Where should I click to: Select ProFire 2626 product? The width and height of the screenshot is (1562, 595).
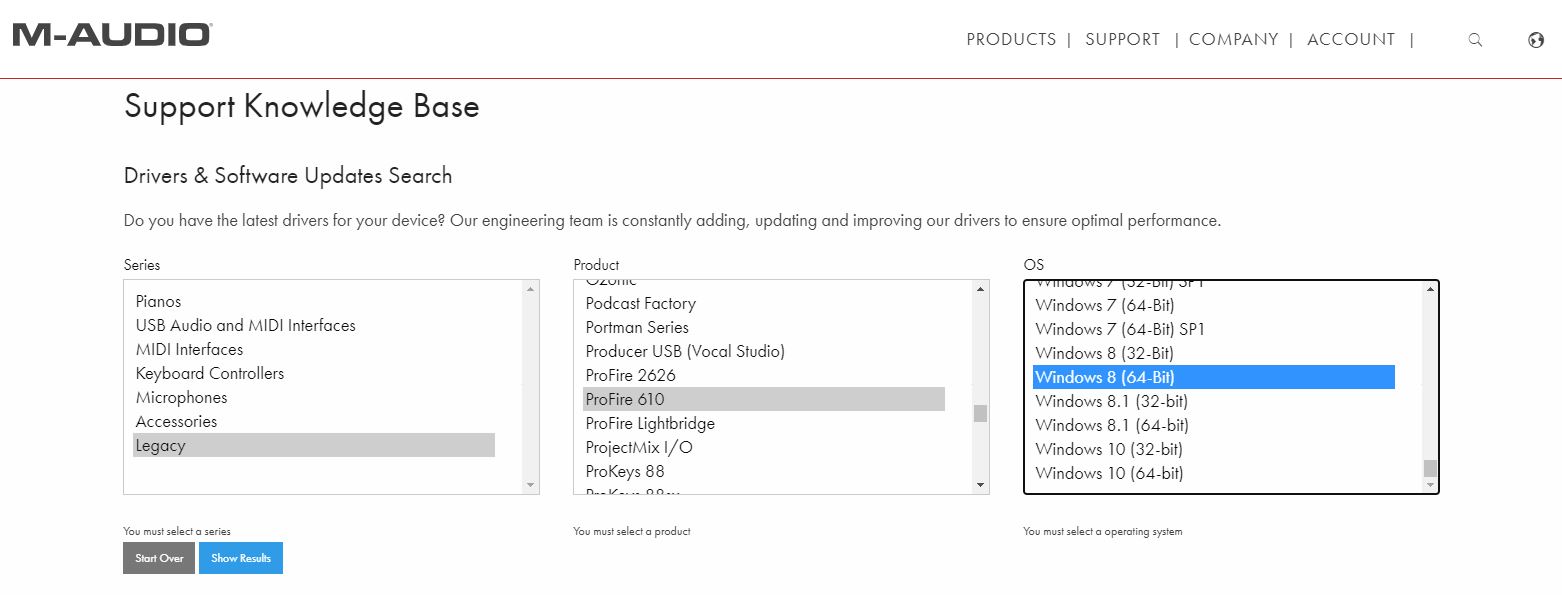coord(764,375)
